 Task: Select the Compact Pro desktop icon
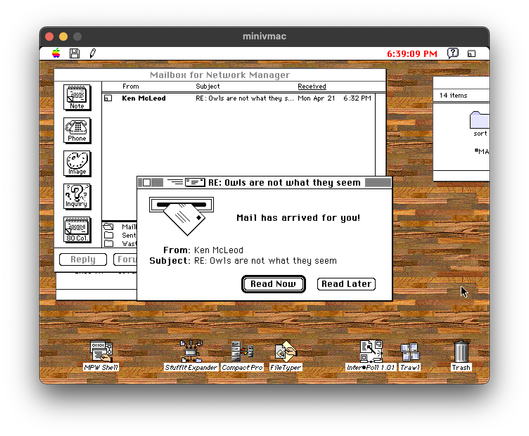pyautogui.click(x=242, y=356)
